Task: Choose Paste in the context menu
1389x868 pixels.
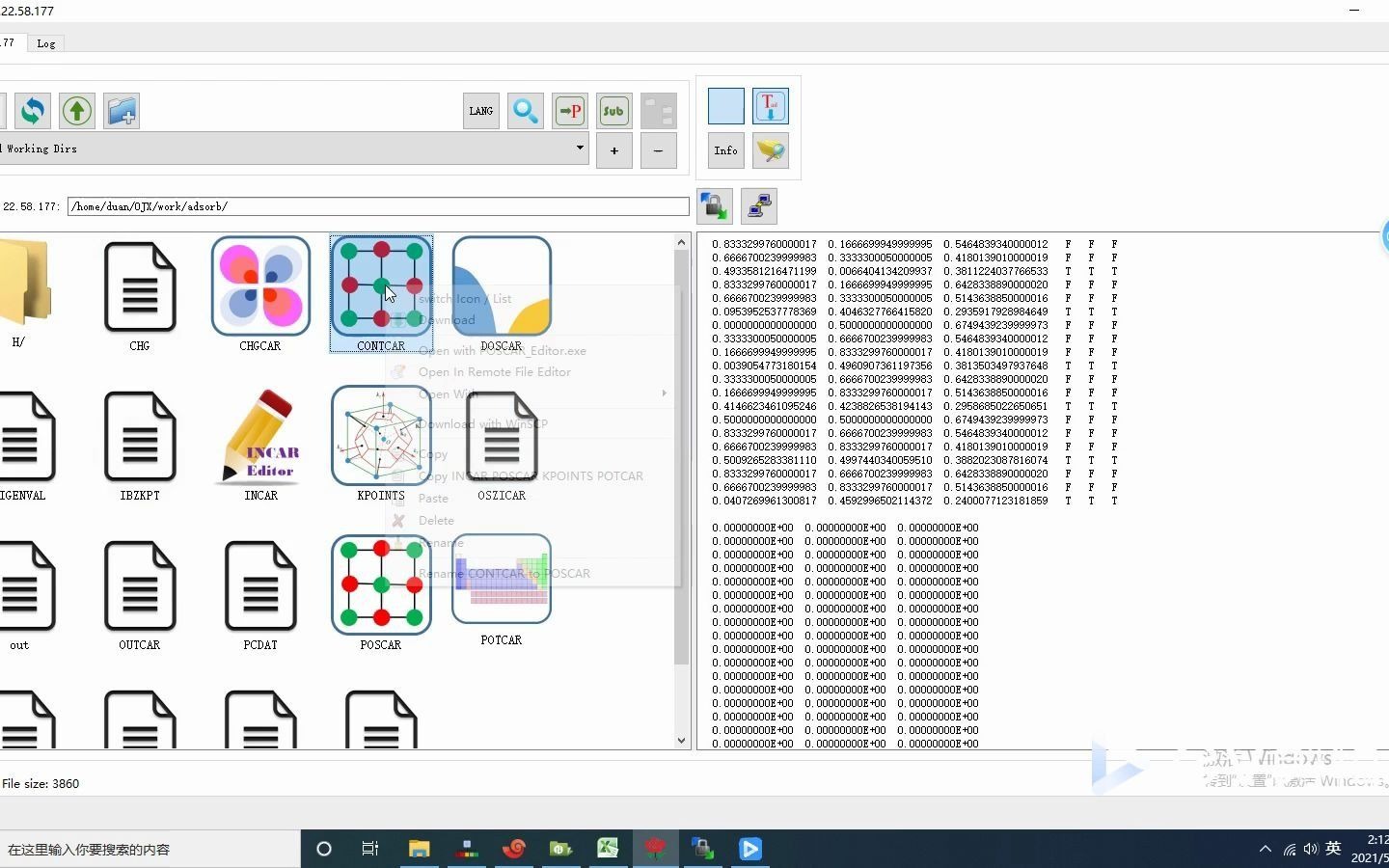Action: [433, 499]
